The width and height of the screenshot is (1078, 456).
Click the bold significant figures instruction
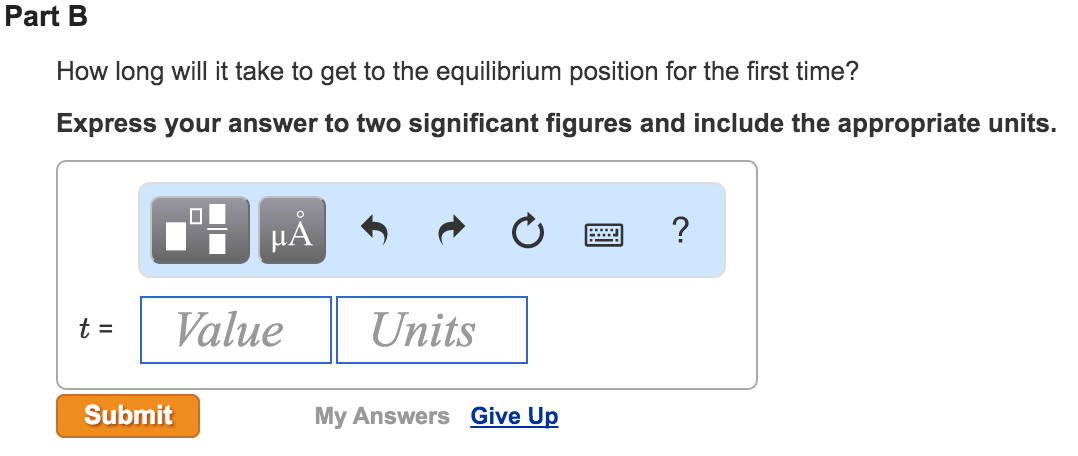tap(556, 124)
